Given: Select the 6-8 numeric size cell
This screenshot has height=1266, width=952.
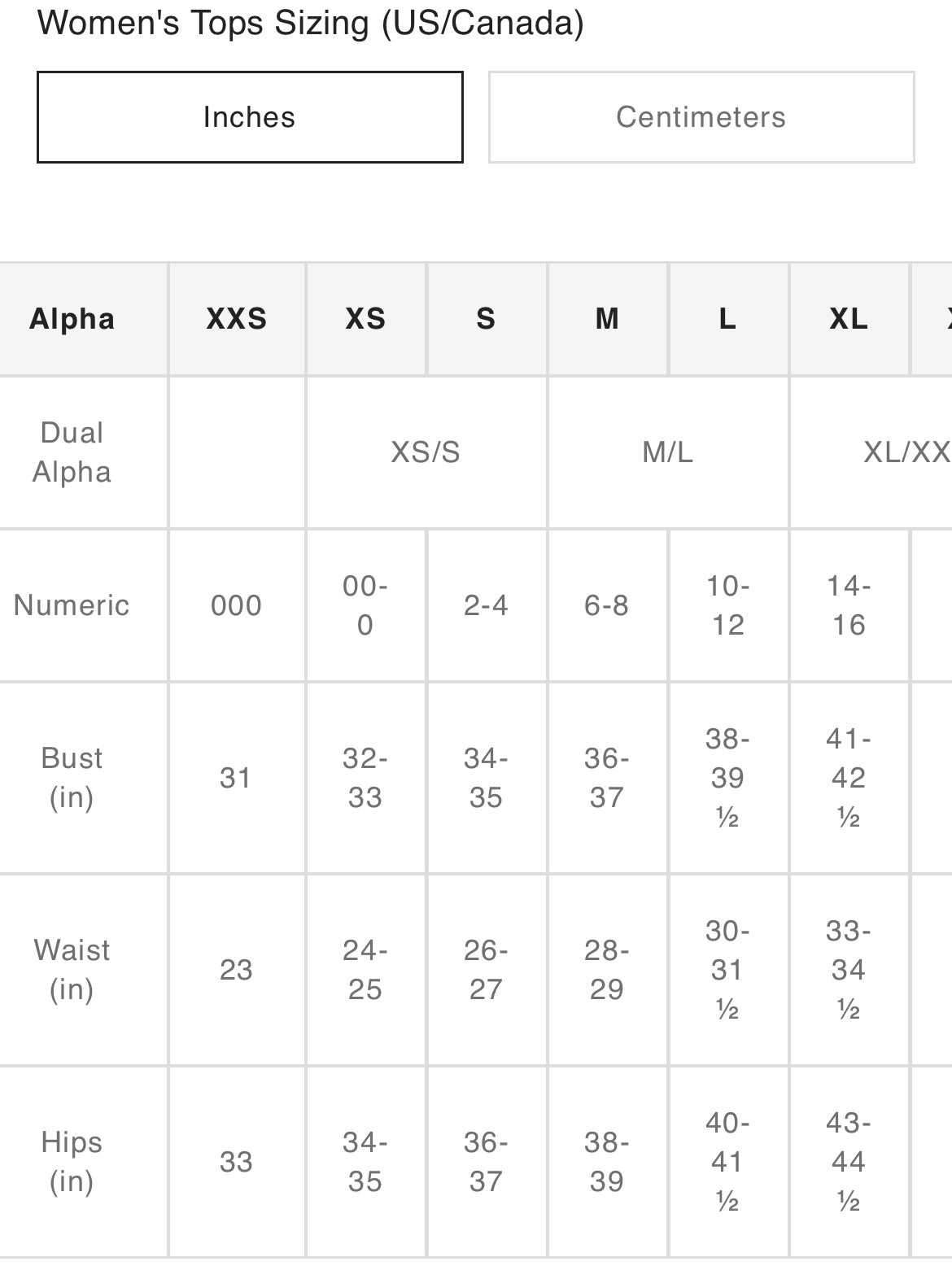Looking at the screenshot, I should [x=607, y=605].
